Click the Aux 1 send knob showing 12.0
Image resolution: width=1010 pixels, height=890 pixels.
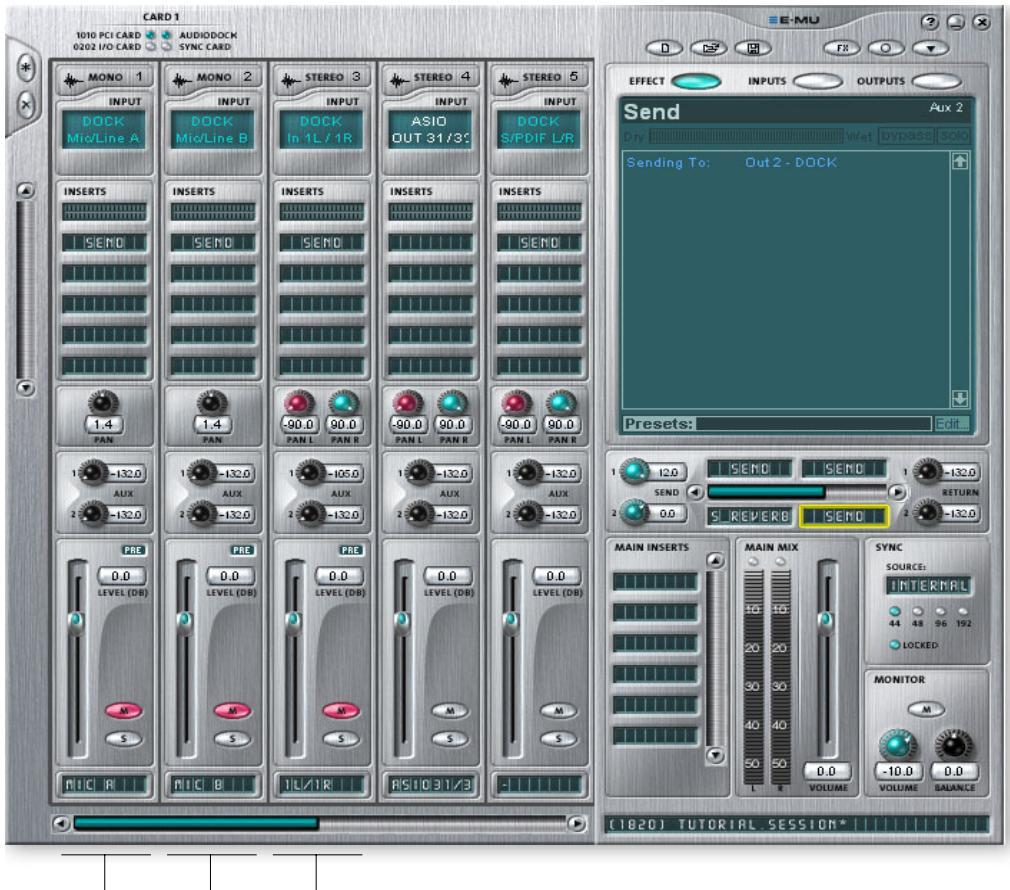(634, 471)
